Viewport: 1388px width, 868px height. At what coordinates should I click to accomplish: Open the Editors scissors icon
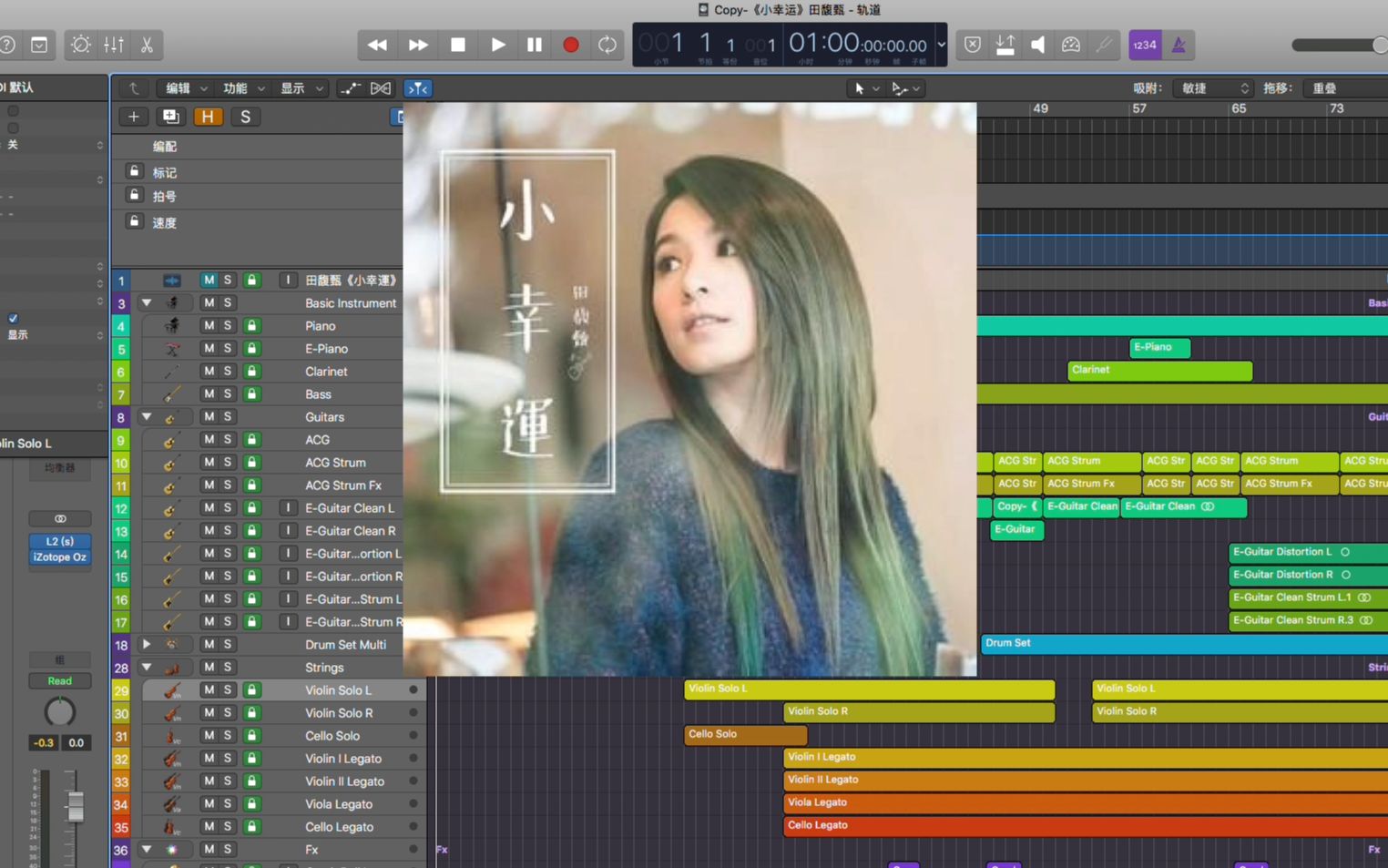(147, 45)
